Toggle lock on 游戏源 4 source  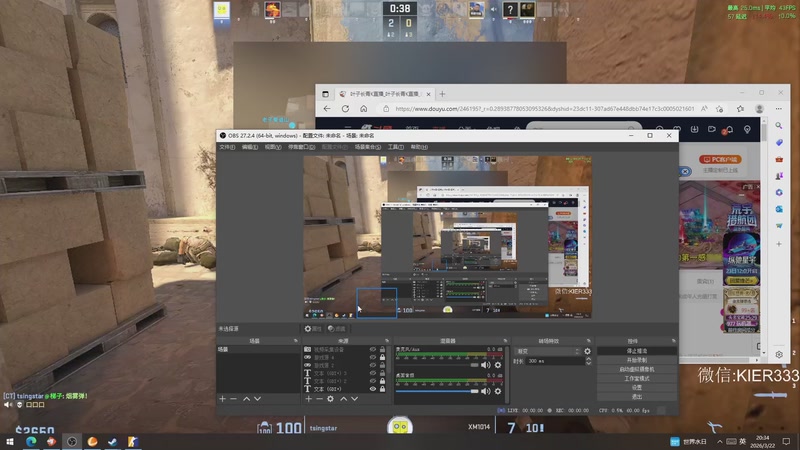click(x=382, y=357)
